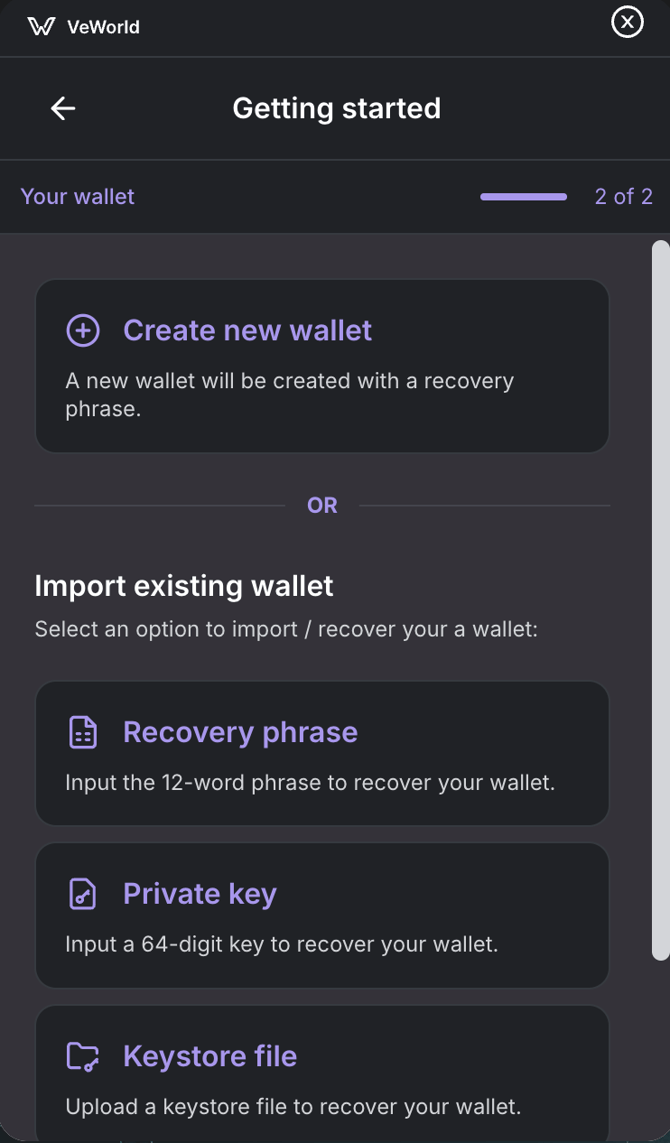670x1143 pixels.
Task: Pick the "Private key" import option
Action: pos(200,894)
